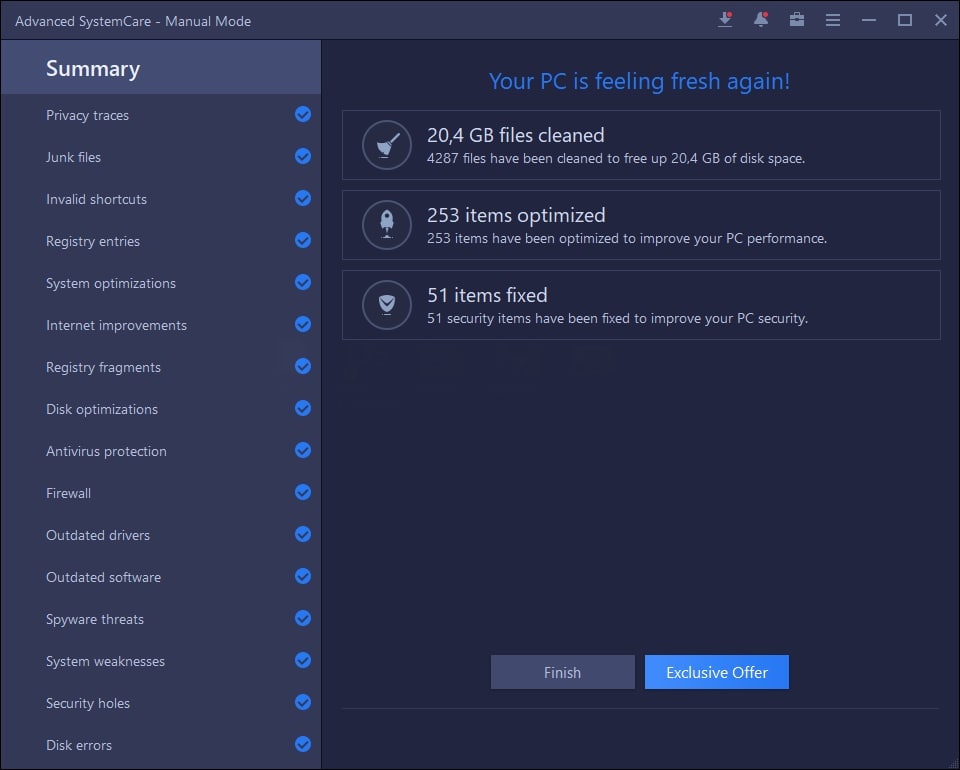The height and width of the screenshot is (770, 960).
Task: Click the broom files cleaned icon
Action: (386, 145)
